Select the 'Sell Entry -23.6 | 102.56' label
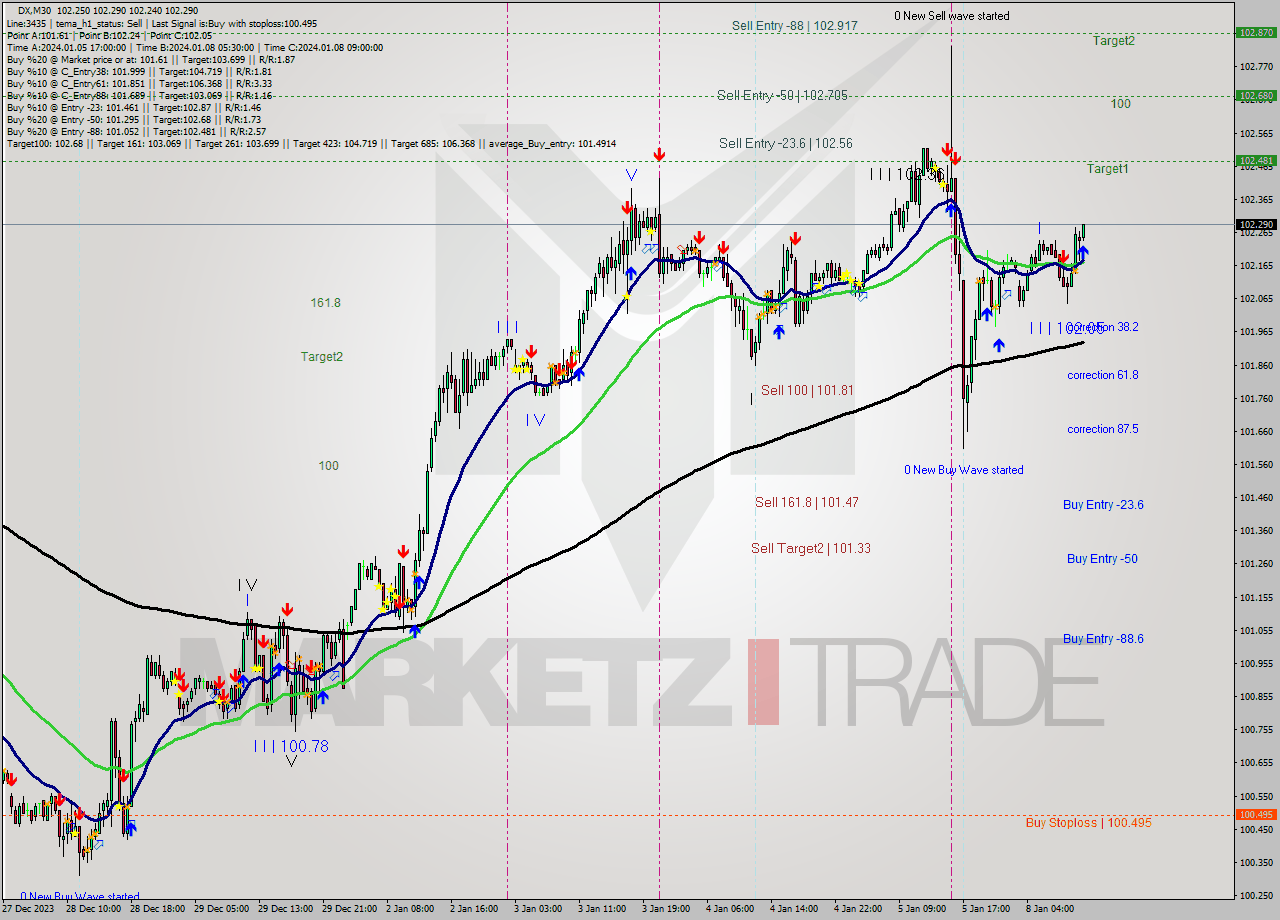Screen dimensions: 1280x920 click(x=786, y=143)
